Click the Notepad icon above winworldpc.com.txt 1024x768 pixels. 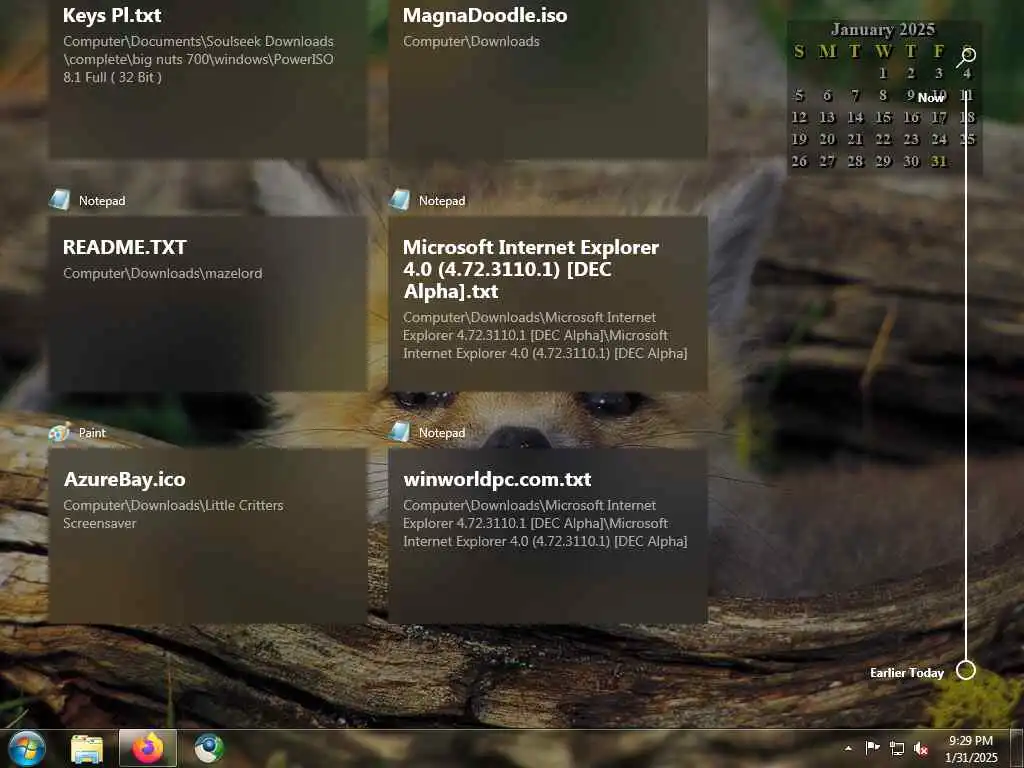tap(400, 432)
